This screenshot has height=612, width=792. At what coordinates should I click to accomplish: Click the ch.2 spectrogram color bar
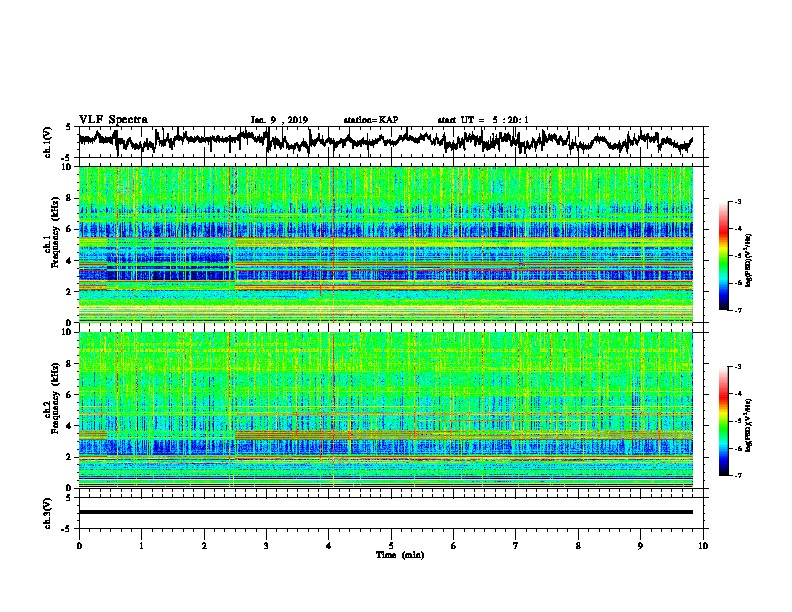coord(723,421)
